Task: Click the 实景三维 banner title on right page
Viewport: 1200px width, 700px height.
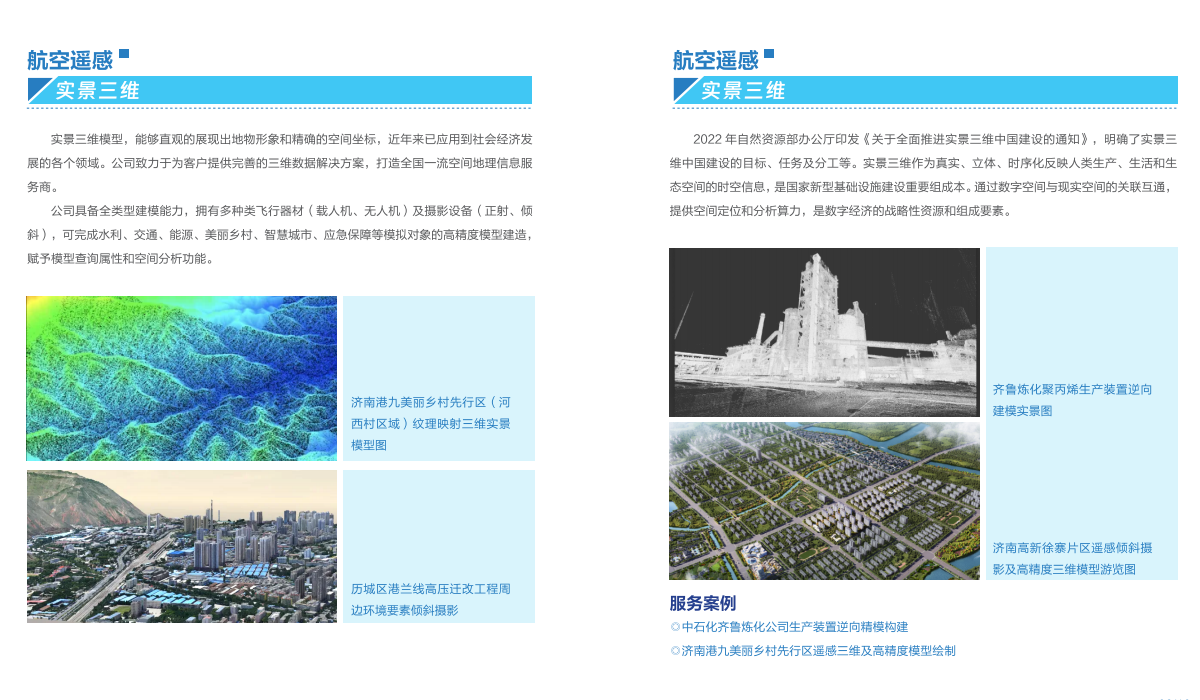Action: [743, 91]
